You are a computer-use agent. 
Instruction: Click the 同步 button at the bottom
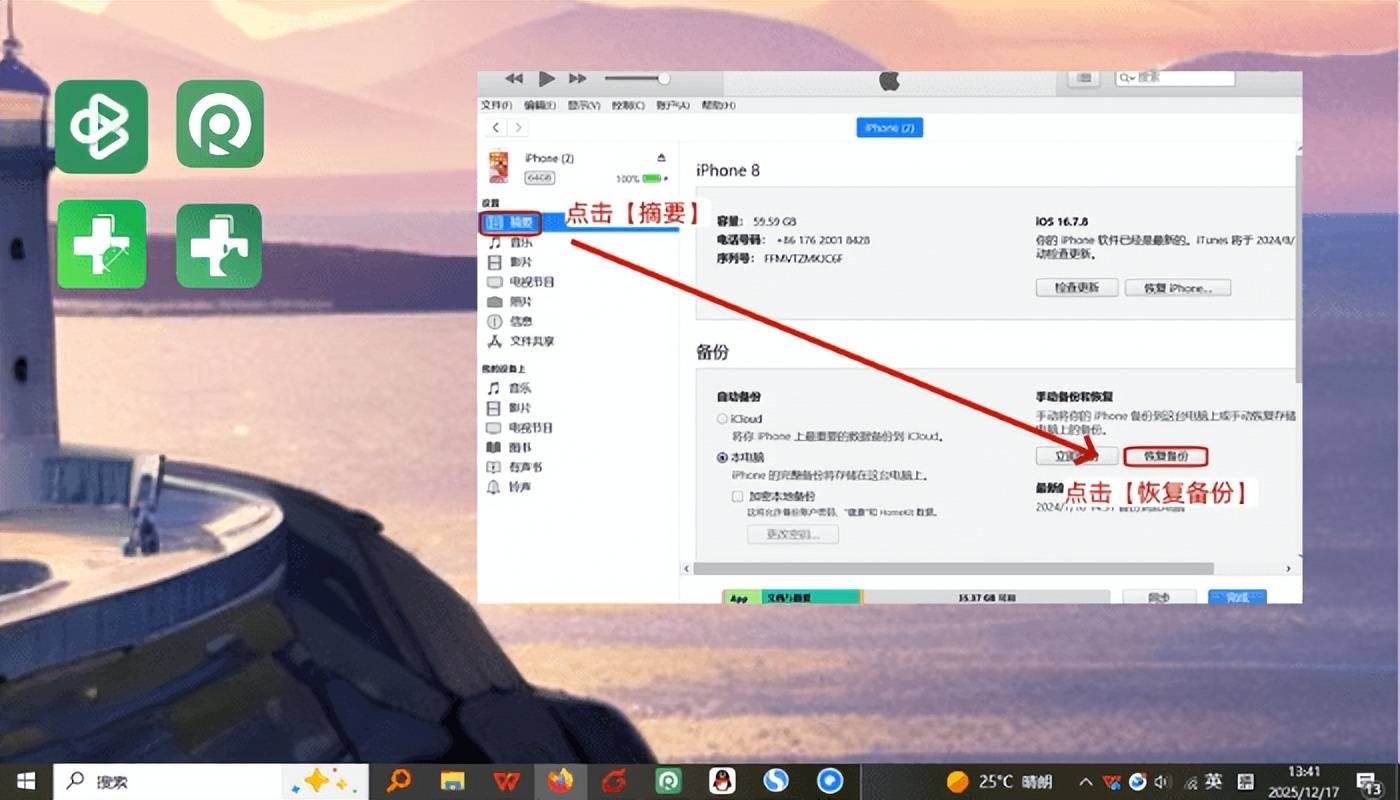[x=1159, y=597]
